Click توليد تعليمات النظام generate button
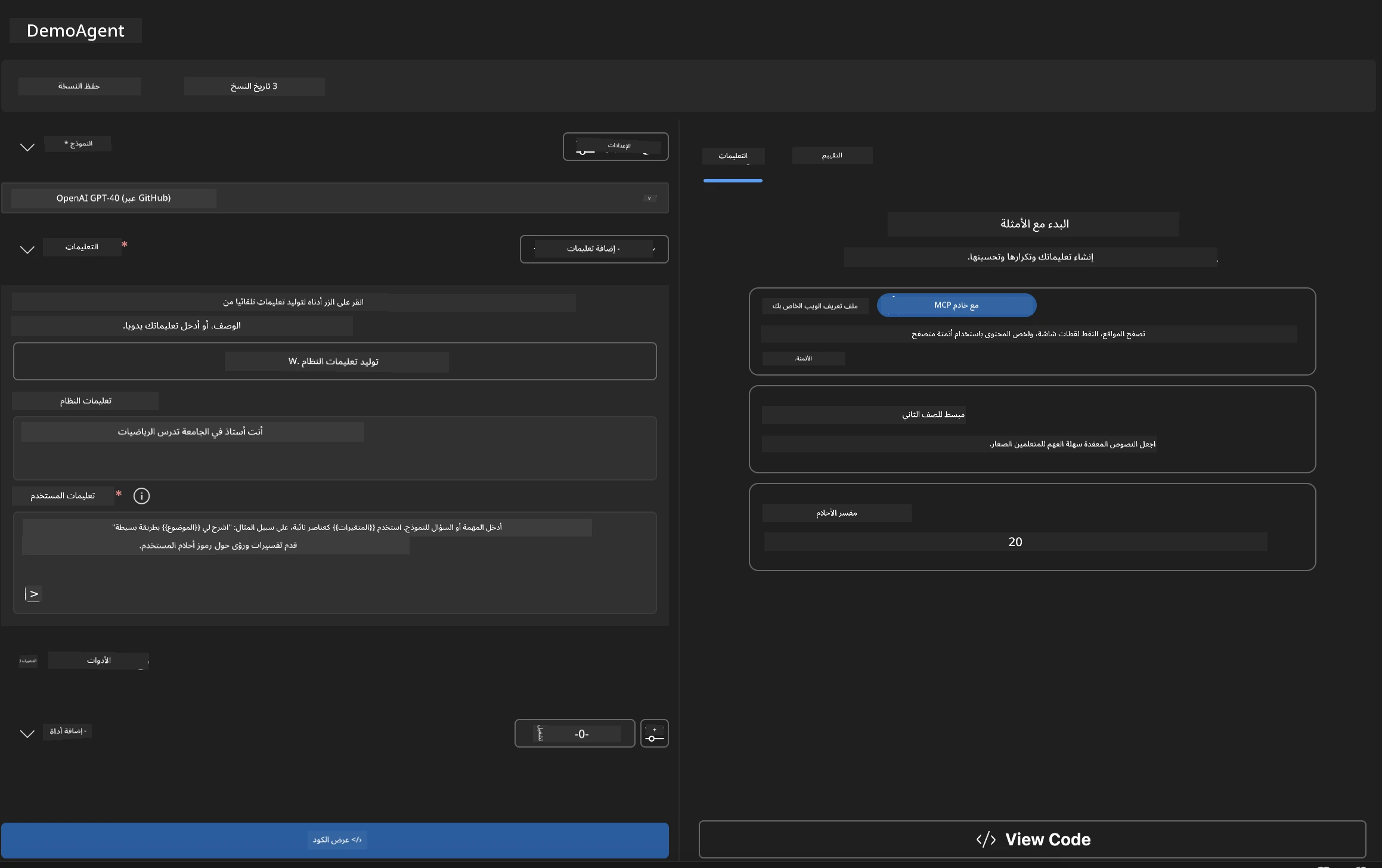This screenshot has height=868, width=1382. click(x=334, y=361)
